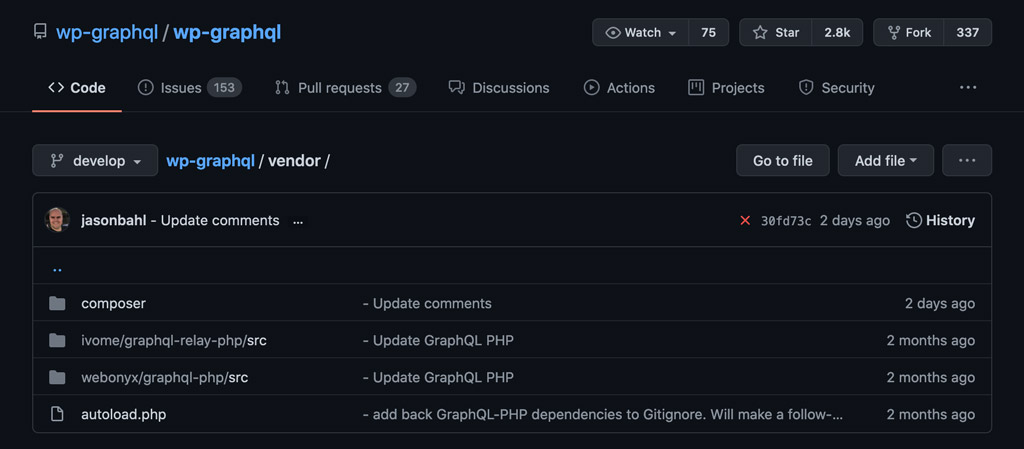The height and width of the screenshot is (449, 1024).
Task: Click jasonbahl's avatar image
Action: pyautogui.click(x=57, y=221)
